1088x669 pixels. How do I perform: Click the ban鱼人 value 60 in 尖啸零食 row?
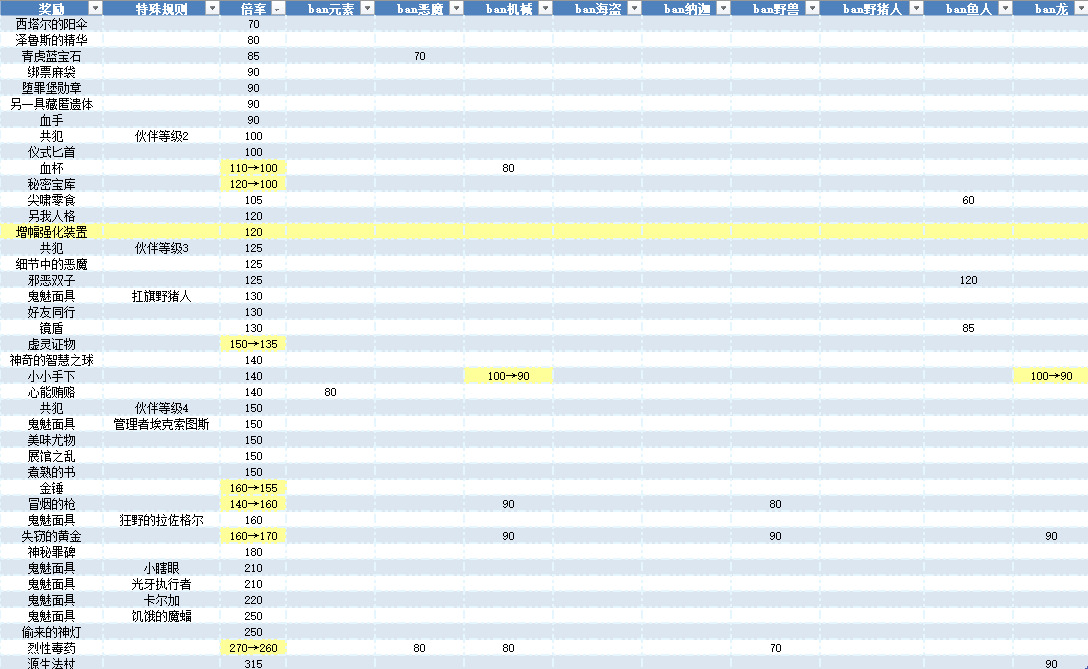point(968,200)
